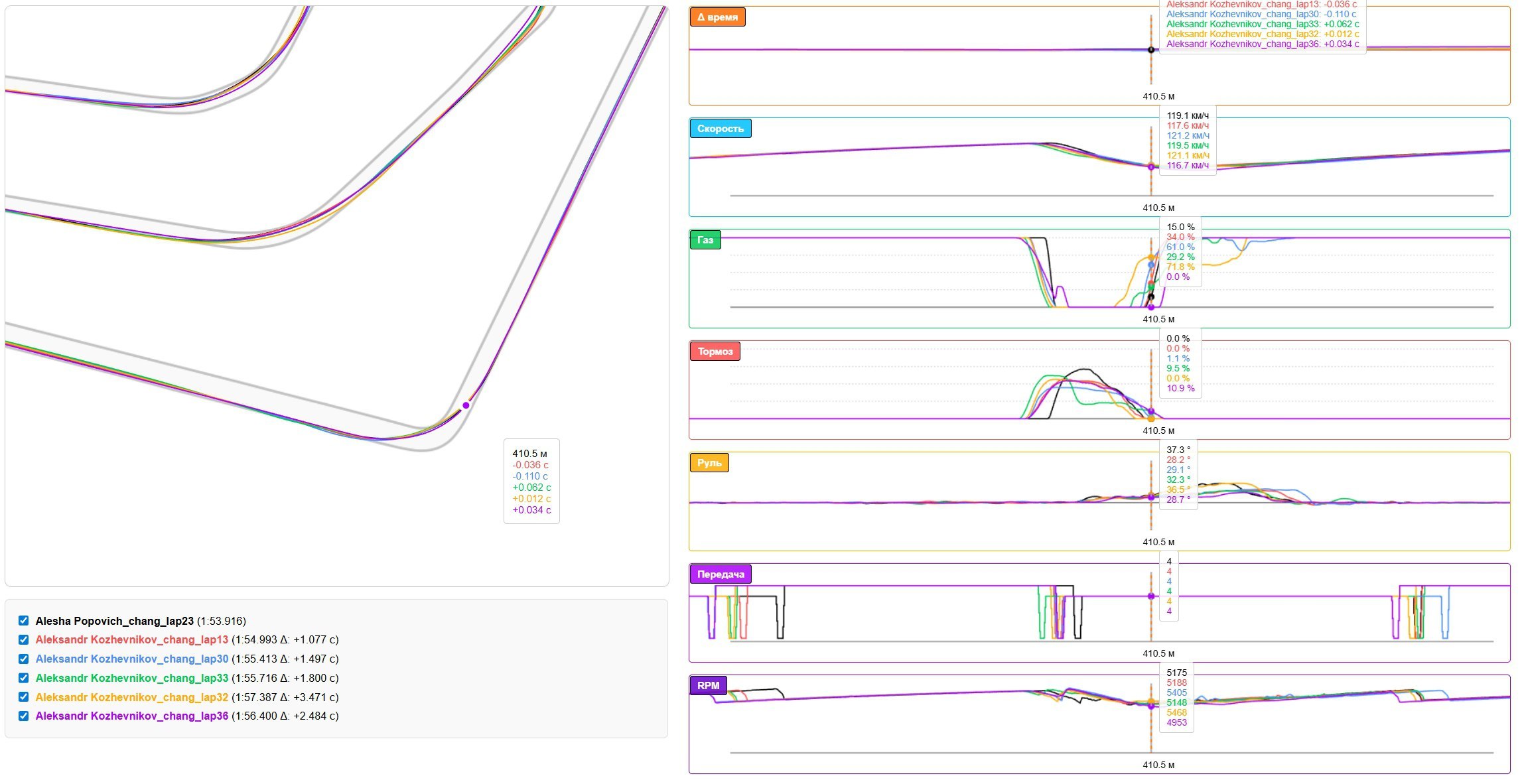Click the +0.062 с value in the track map tooltip
Screen dimensions: 1522x784
(531, 488)
